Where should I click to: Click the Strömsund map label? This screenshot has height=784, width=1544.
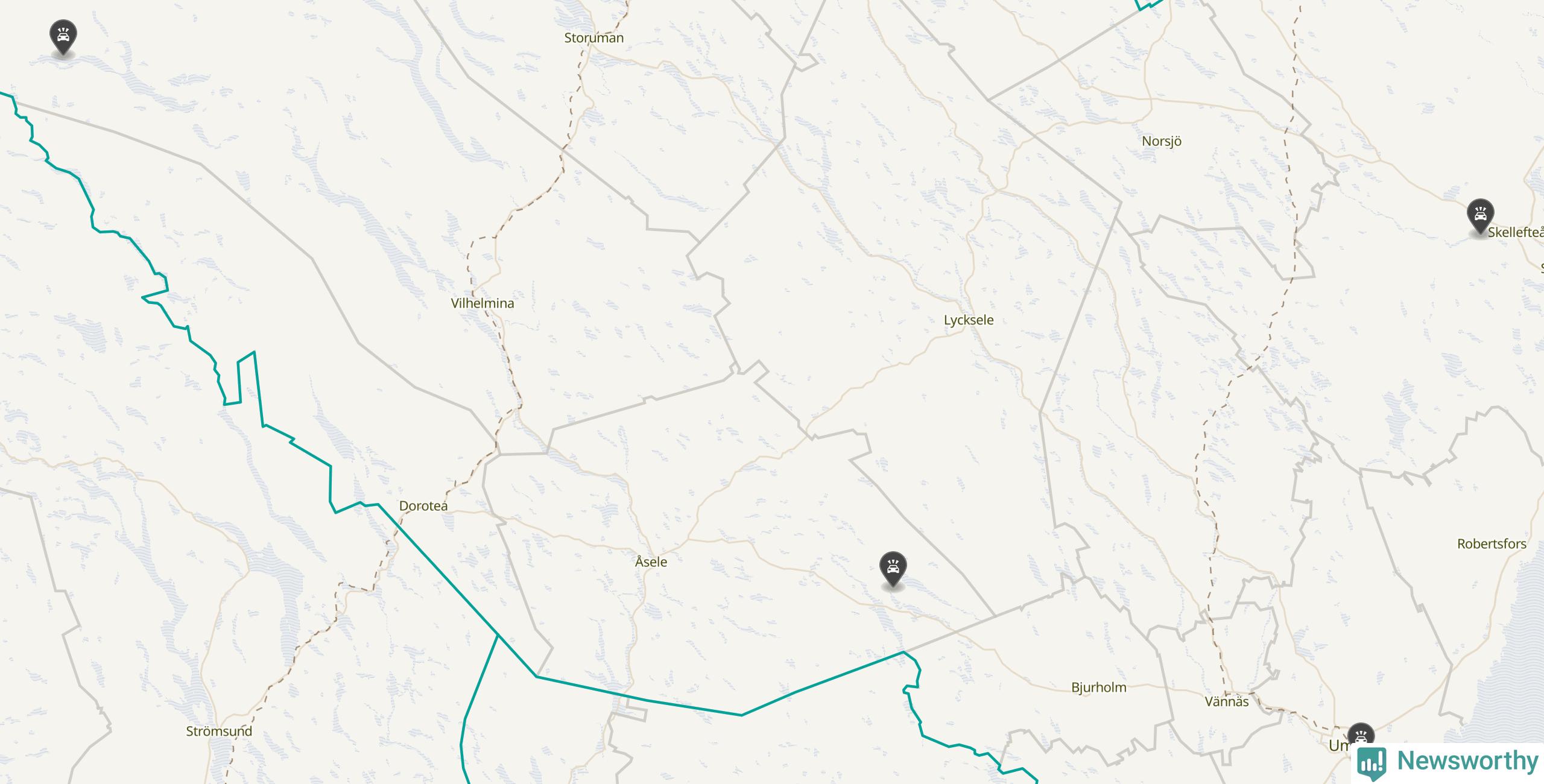click(x=219, y=732)
